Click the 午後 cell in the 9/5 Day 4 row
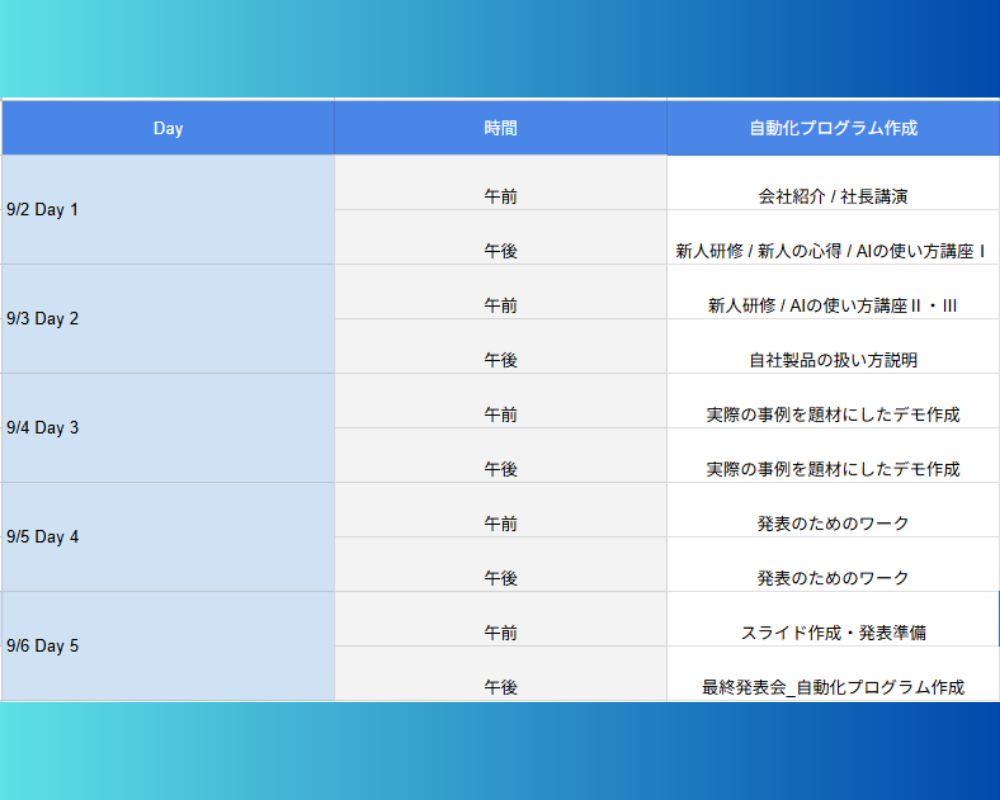Image resolution: width=1000 pixels, height=800 pixels. click(501, 565)
